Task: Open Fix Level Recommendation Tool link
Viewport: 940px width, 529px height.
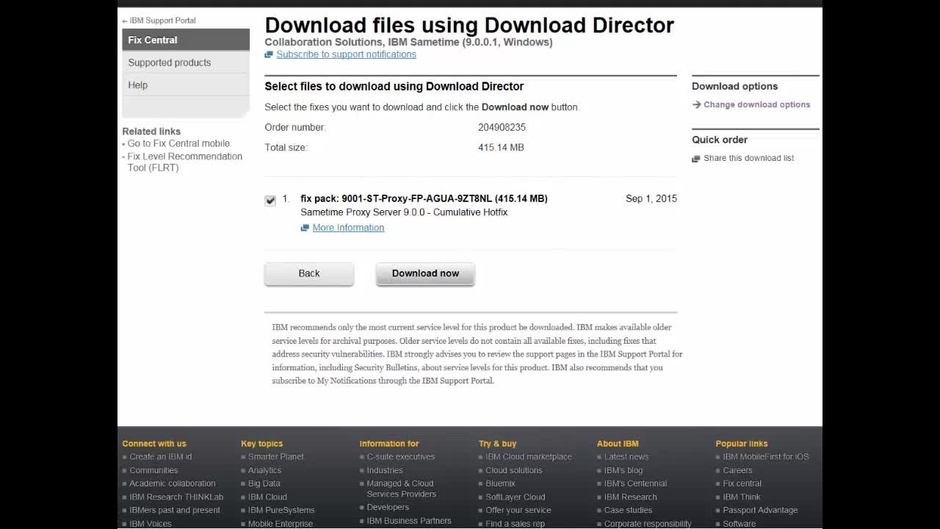Action: pyautogui.click(x=185, y=162)
